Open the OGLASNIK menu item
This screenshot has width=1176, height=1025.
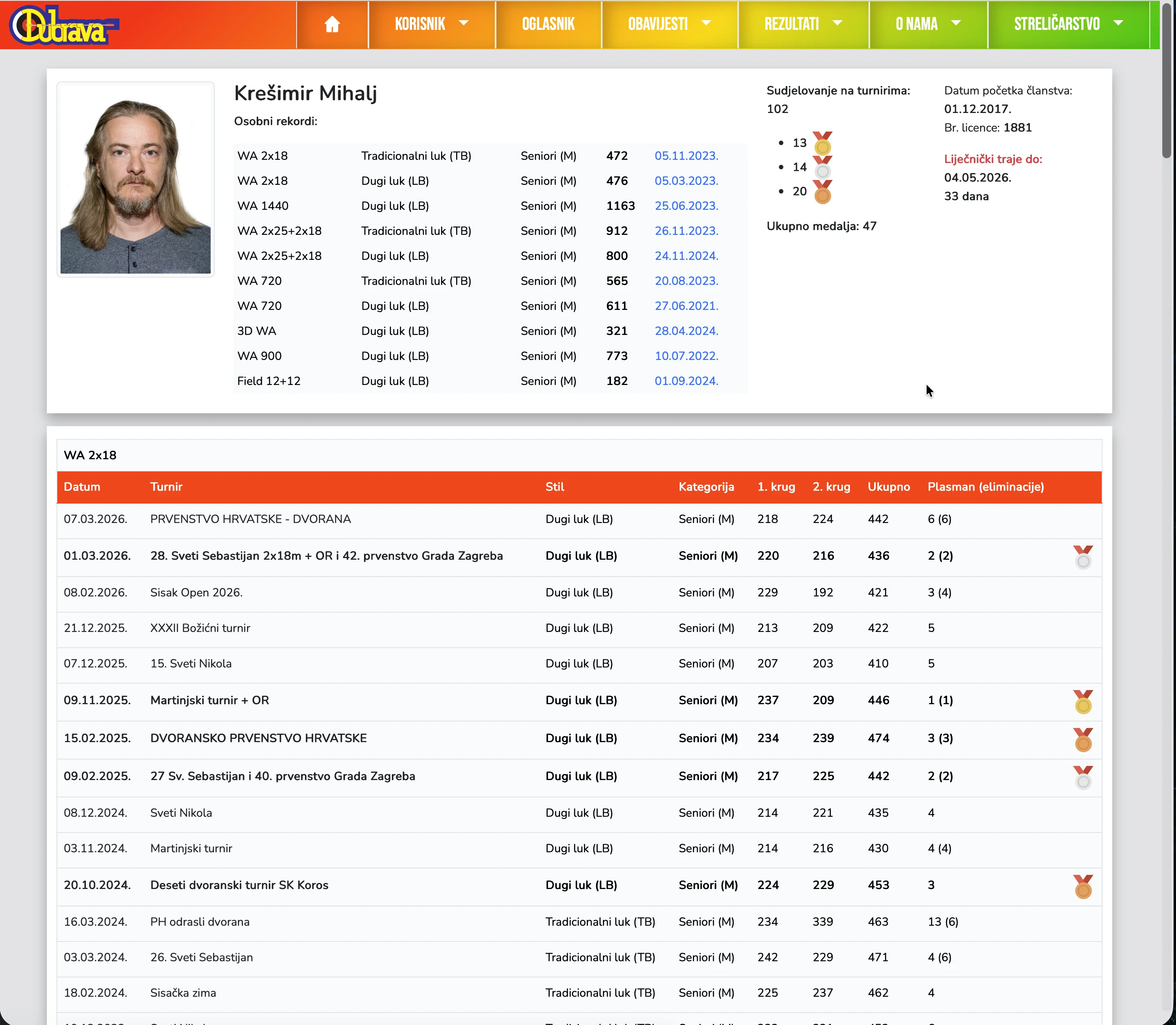click(x=548, y=24)
